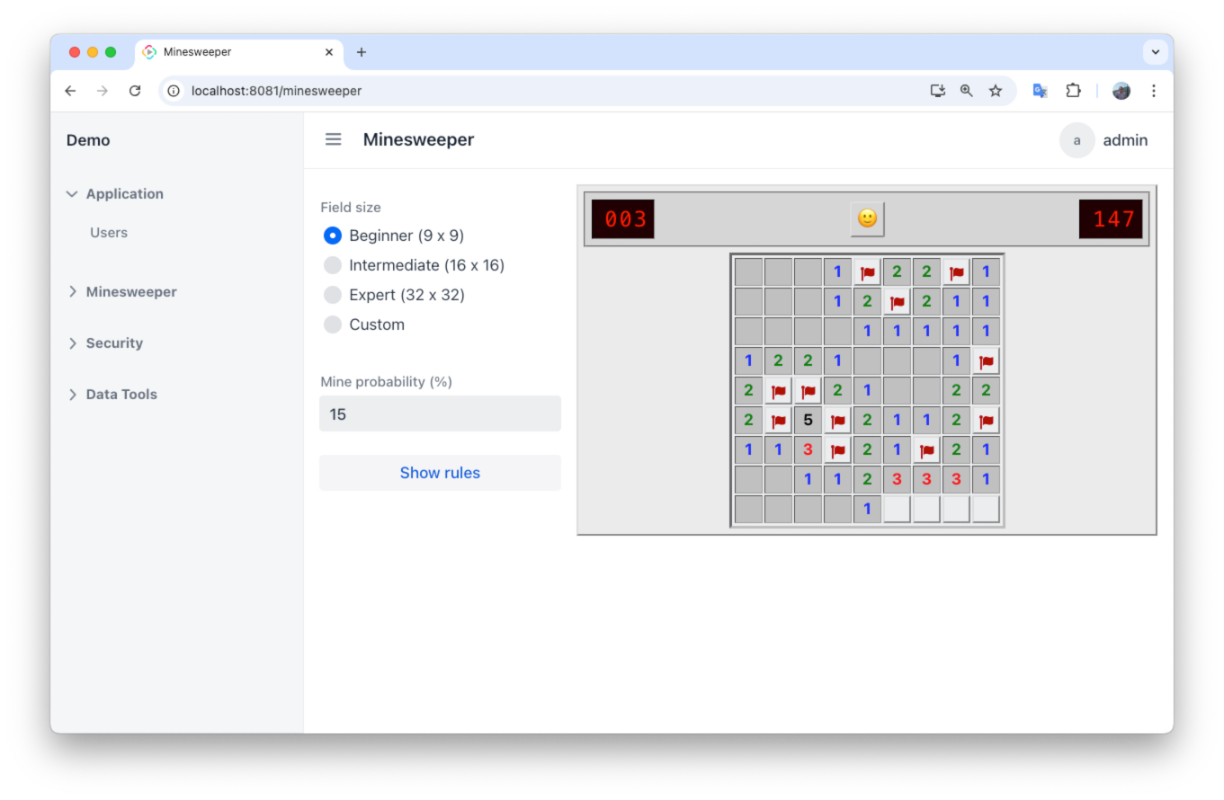Choose the Expert (32 x 32) field size
The image size is (1224, 800).
[x=333, y=295]
